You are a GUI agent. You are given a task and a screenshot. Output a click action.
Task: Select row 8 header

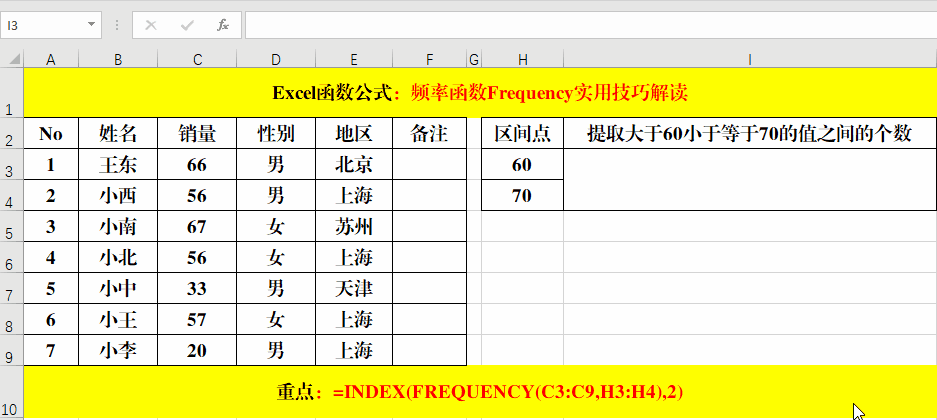click(12, 320)
